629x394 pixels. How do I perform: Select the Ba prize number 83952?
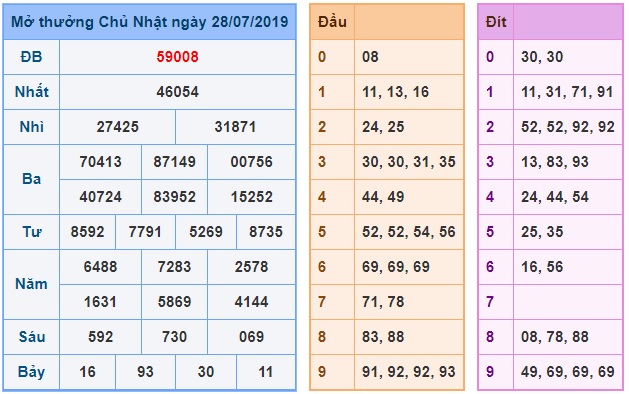pos(174,197)
